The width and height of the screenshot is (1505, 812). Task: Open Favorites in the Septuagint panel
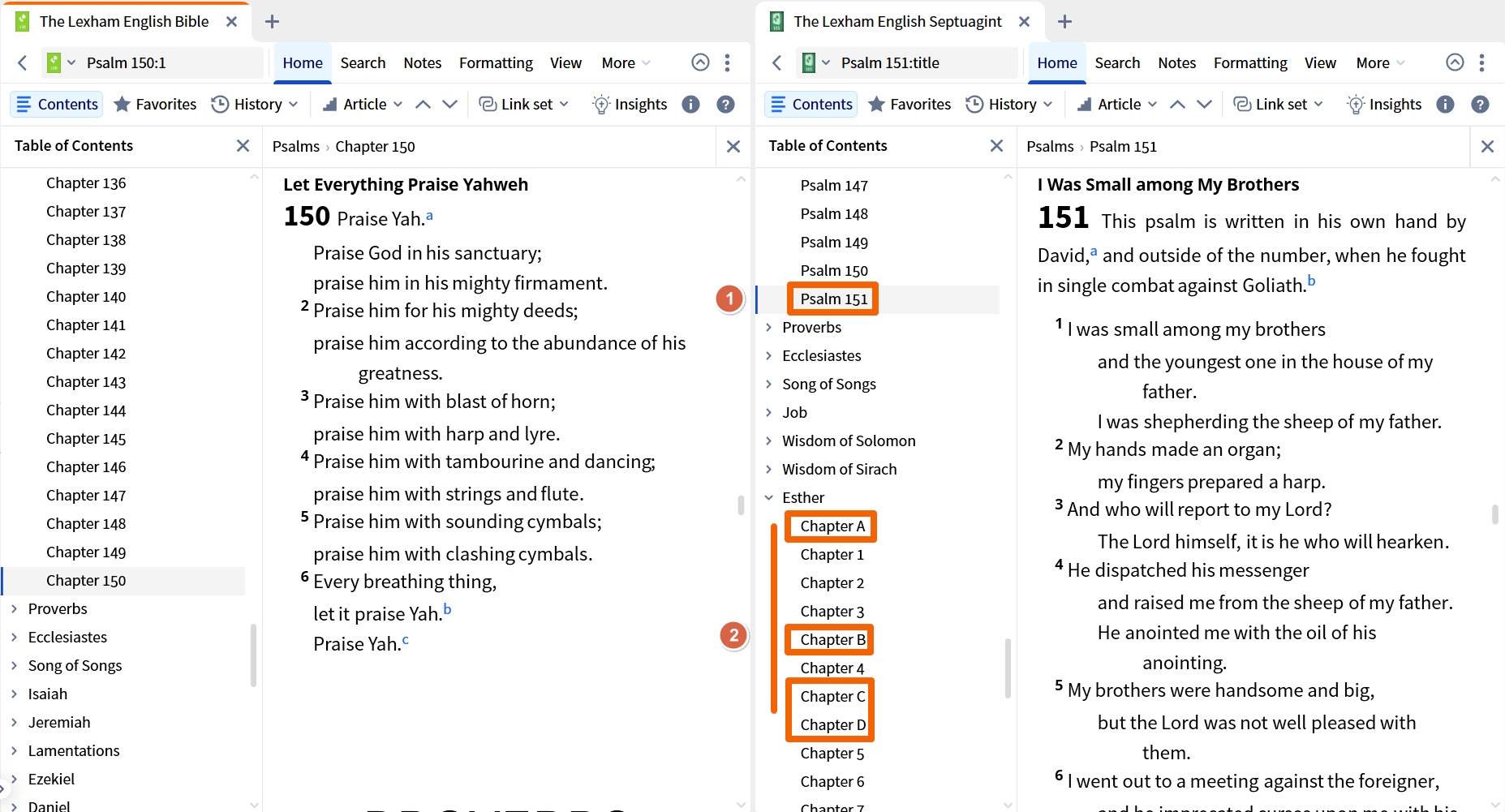pyautogui.click(x=909, y=104)
